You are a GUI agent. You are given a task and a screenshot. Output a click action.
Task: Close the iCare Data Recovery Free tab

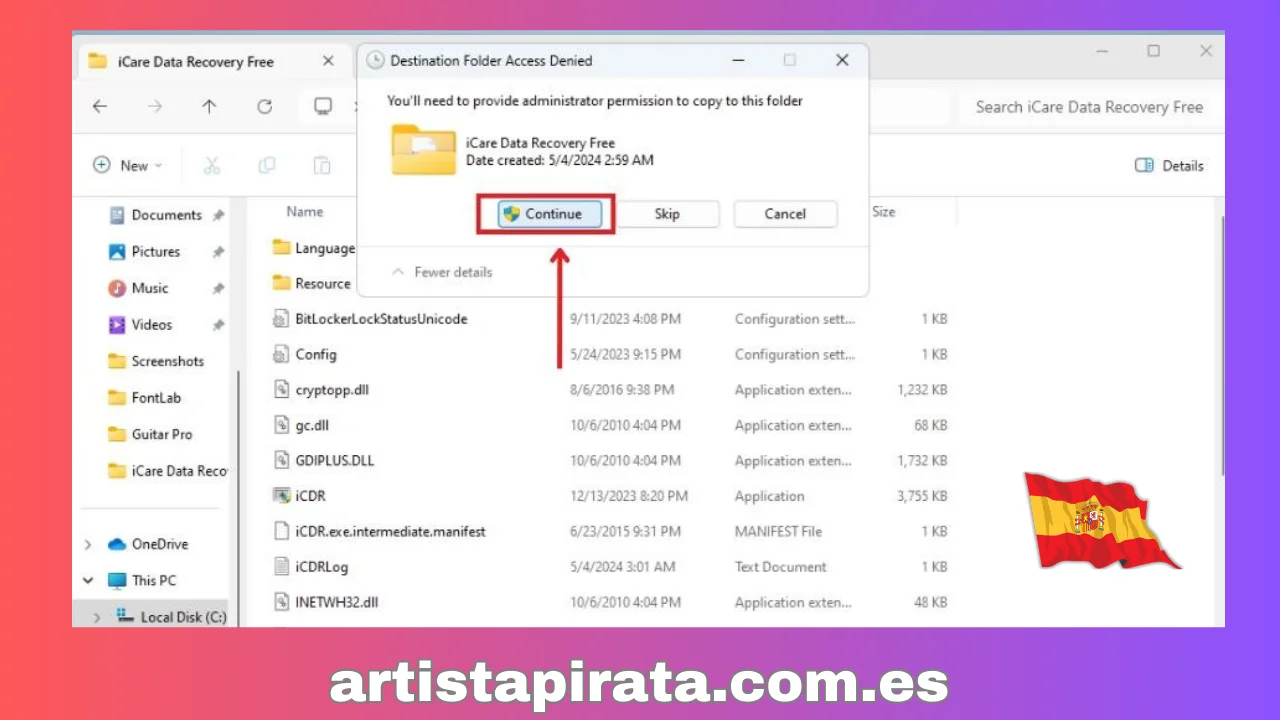[328, 61]
